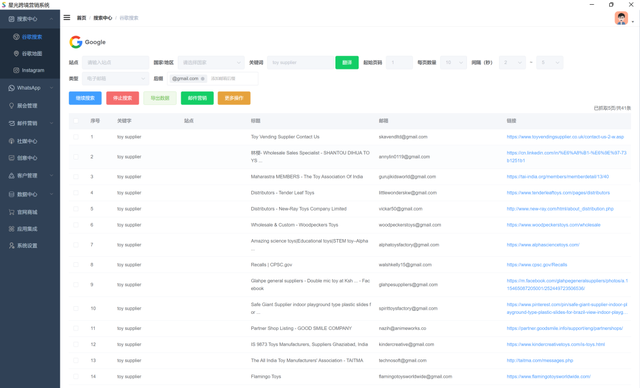Expand the email marketing sidebar submenu
The width and height of the screenshot is (640, 388).
[x=30, y=123]
